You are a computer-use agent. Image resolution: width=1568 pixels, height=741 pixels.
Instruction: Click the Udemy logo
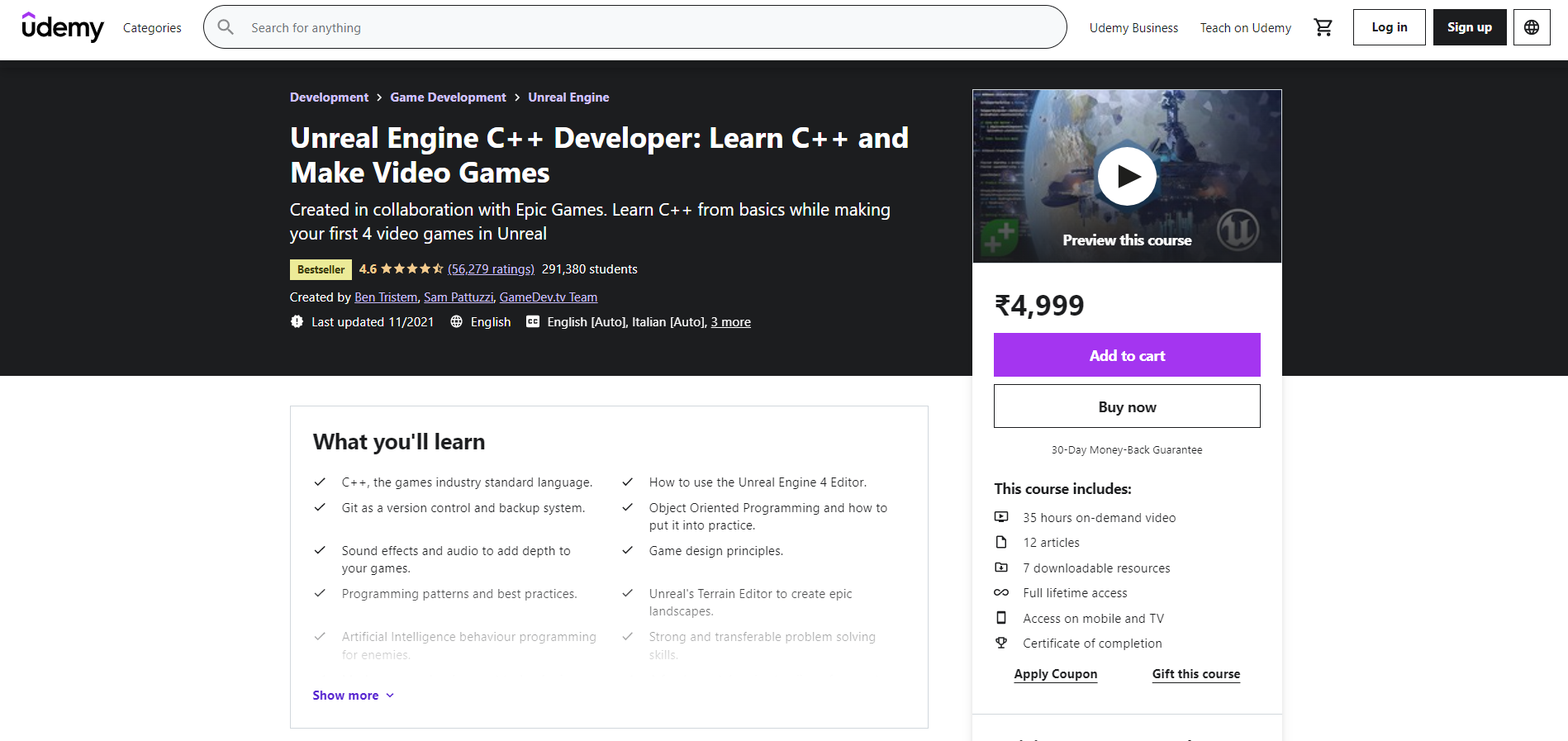(x=63, y=27)
